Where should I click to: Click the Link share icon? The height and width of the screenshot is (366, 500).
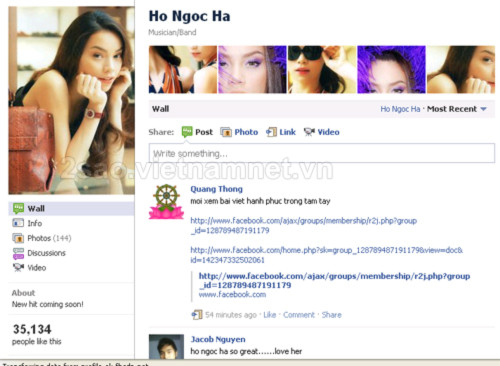[271, 132]
